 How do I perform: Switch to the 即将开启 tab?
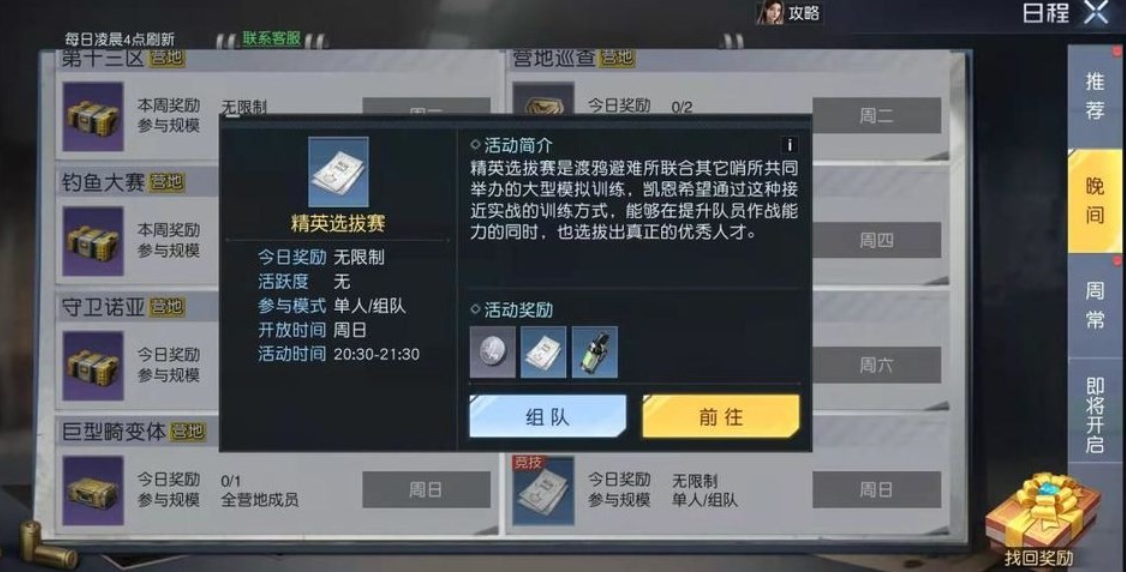(x=1094, y=415)
